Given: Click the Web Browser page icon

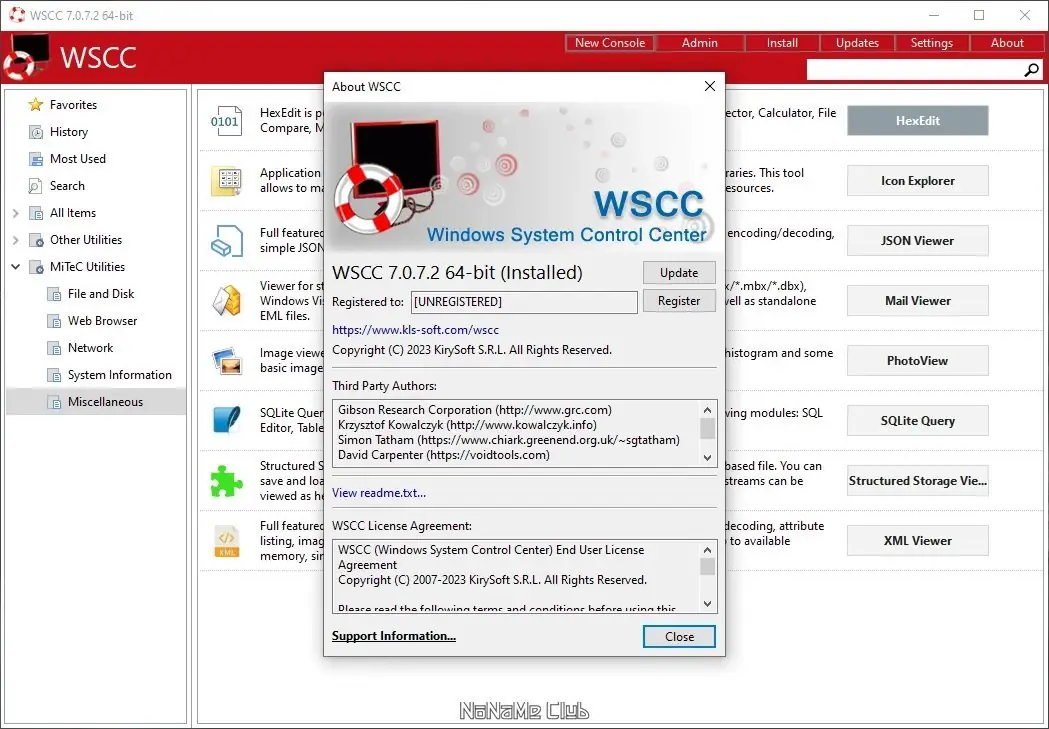Looking at the screenshot, I should coord(54,321).
